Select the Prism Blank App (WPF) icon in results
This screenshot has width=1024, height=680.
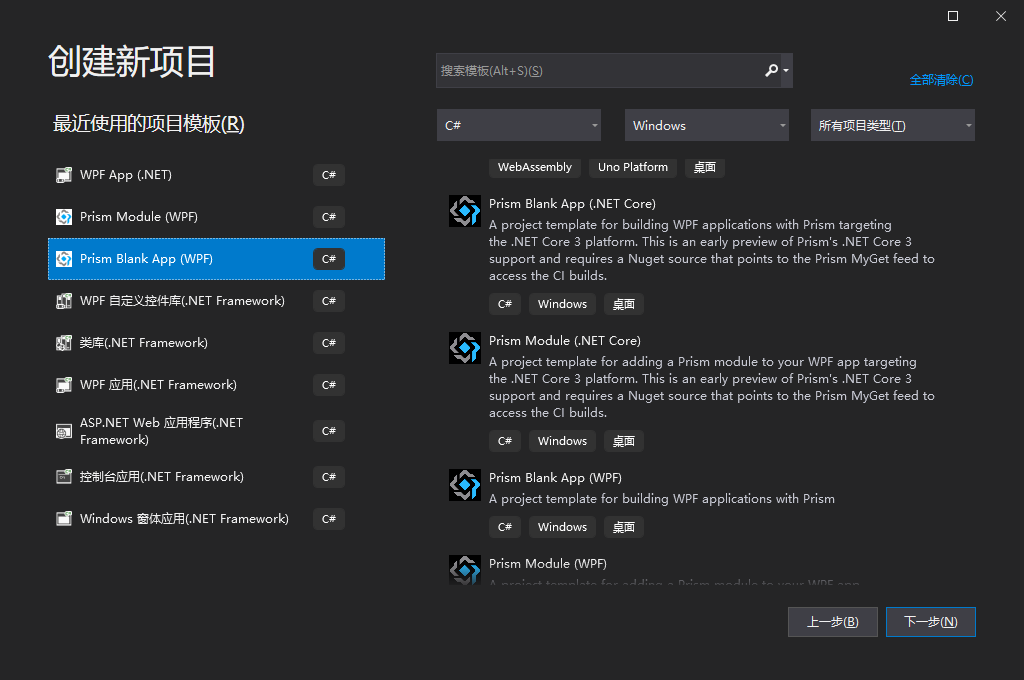point(464,485)
